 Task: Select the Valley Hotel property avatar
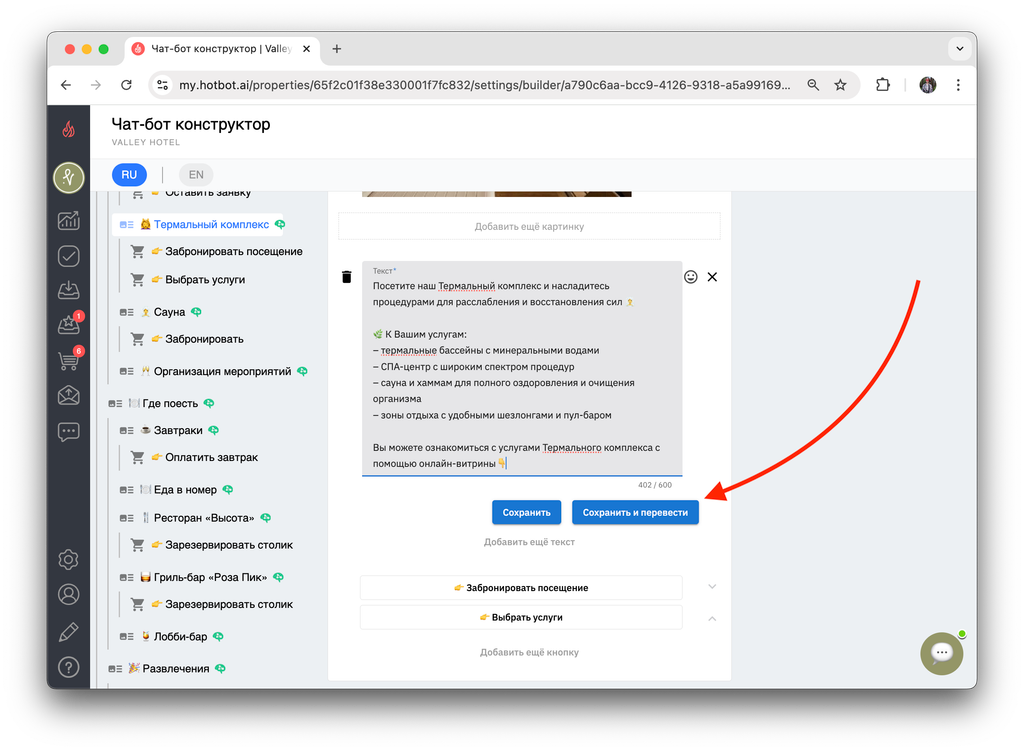[69, 178]
